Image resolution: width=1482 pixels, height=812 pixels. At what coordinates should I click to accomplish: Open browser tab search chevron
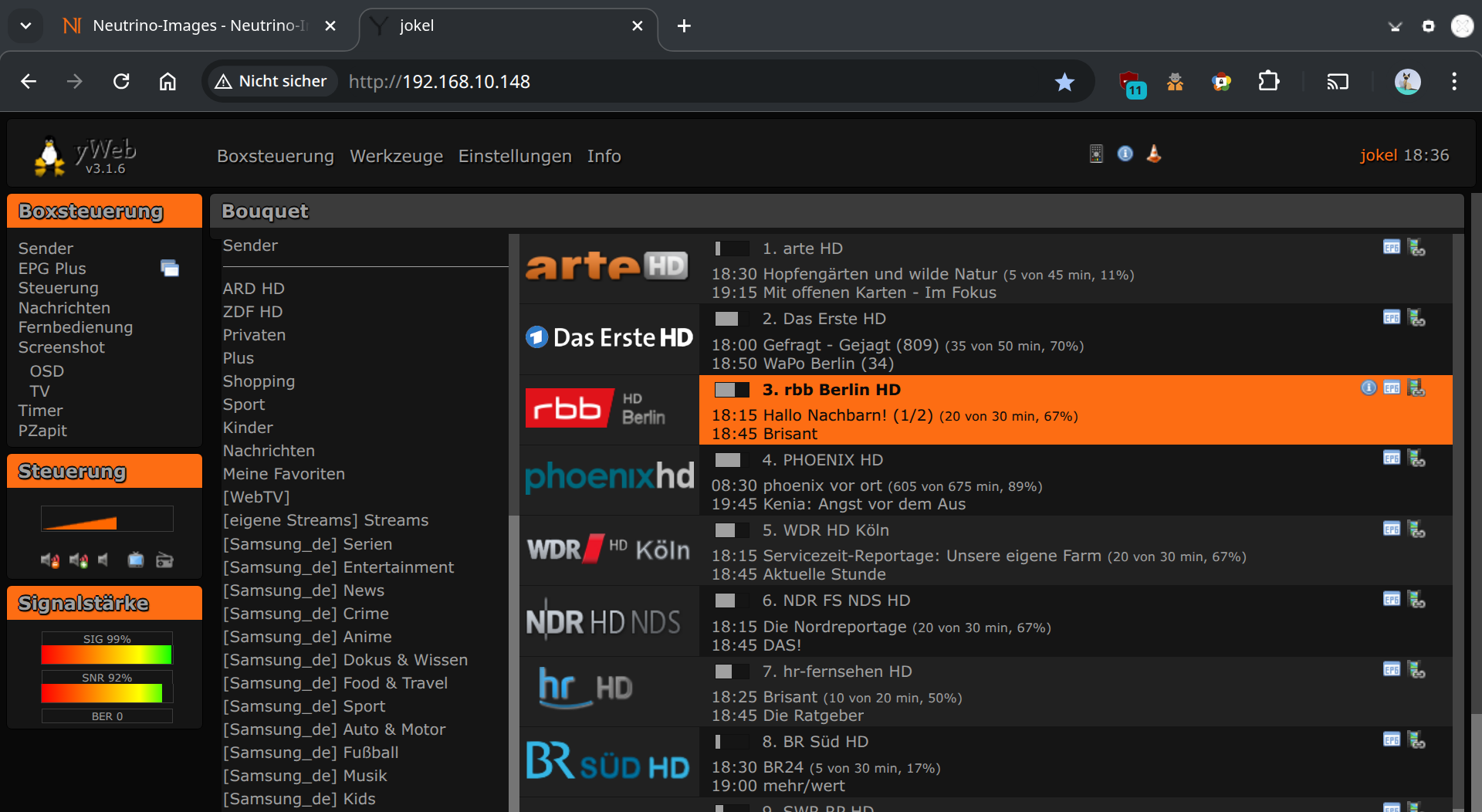[x=25, y=25]
